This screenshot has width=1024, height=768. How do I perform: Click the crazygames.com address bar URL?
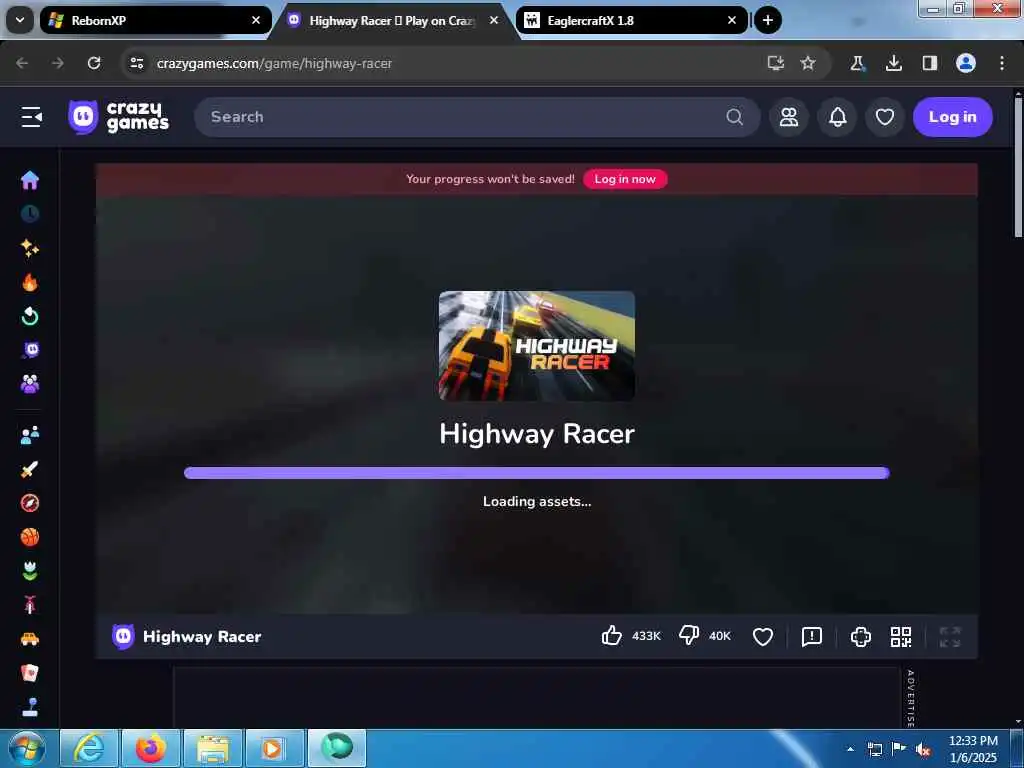274,63
